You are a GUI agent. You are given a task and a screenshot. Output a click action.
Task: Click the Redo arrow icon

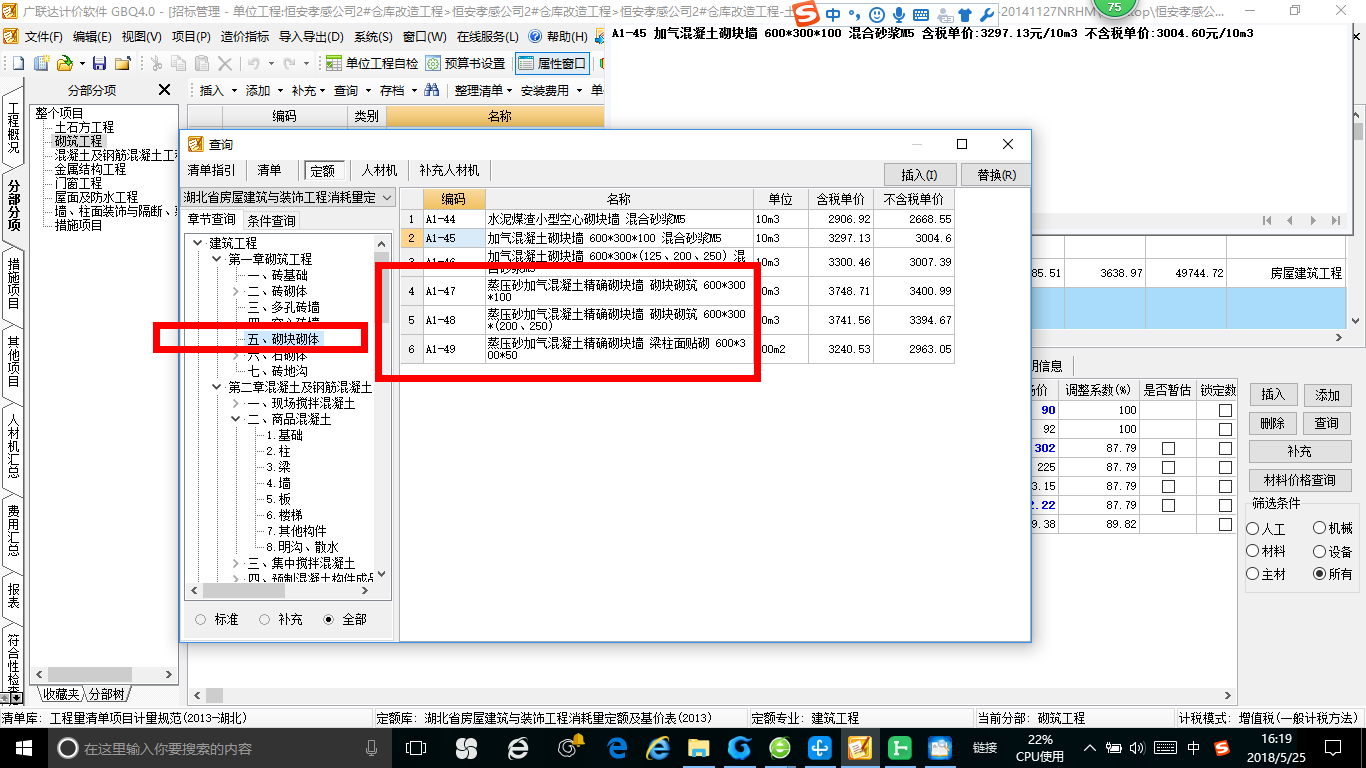pos(289,63)
